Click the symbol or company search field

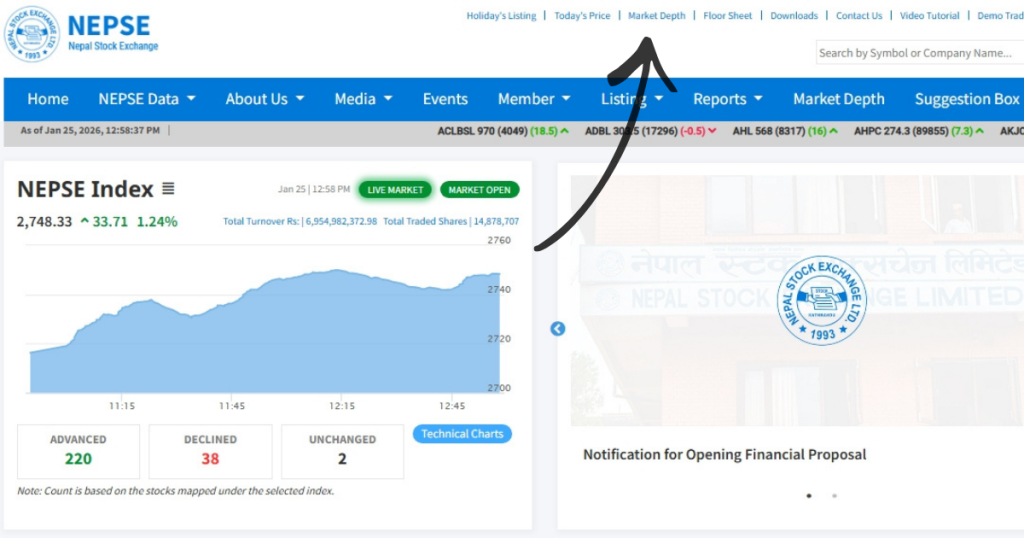coord(920,53)
